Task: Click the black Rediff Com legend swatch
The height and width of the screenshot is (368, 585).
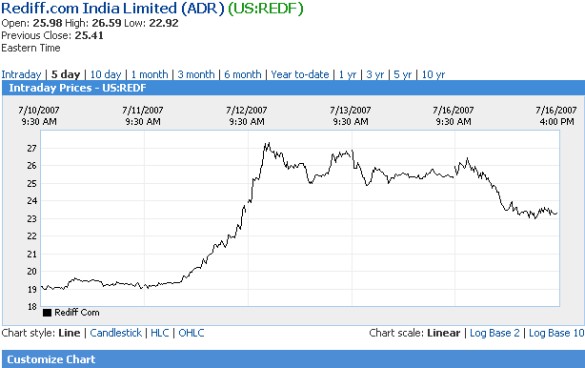Action: coord(47,312)
